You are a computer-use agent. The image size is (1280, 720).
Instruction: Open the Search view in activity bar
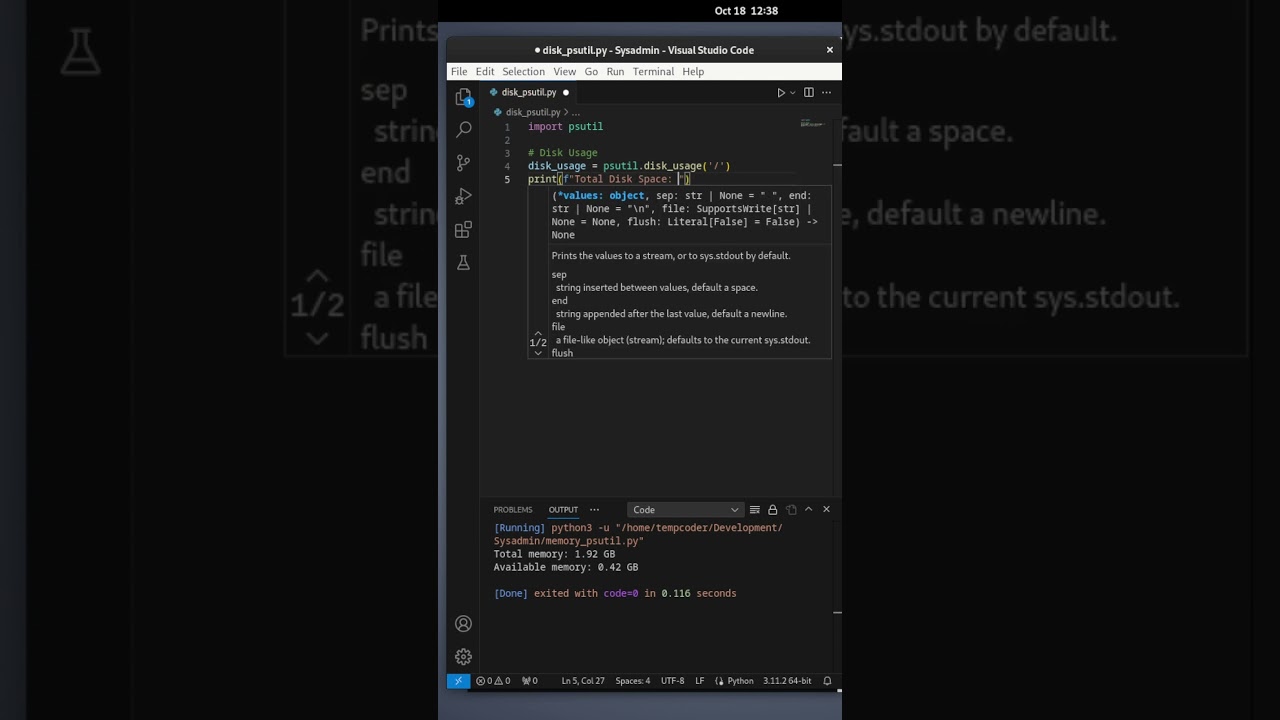coord(463,130)
